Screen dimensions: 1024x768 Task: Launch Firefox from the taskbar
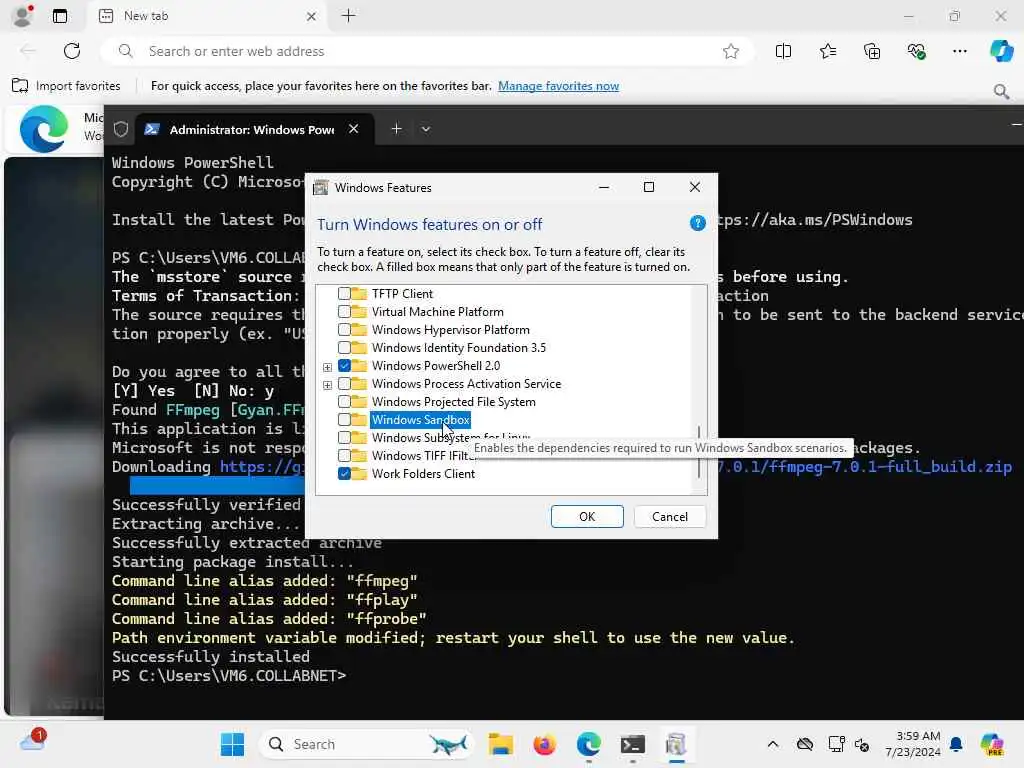pos(544,744)
